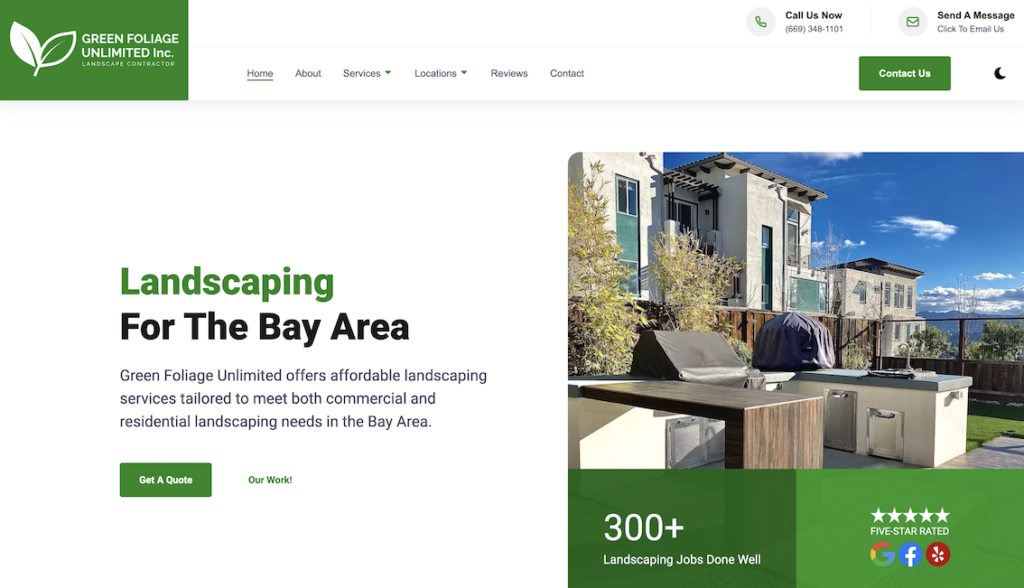Viewport: 1024px width, 588px height.
Task: Click the Send A Message heading
Action: tap(976, 15)
